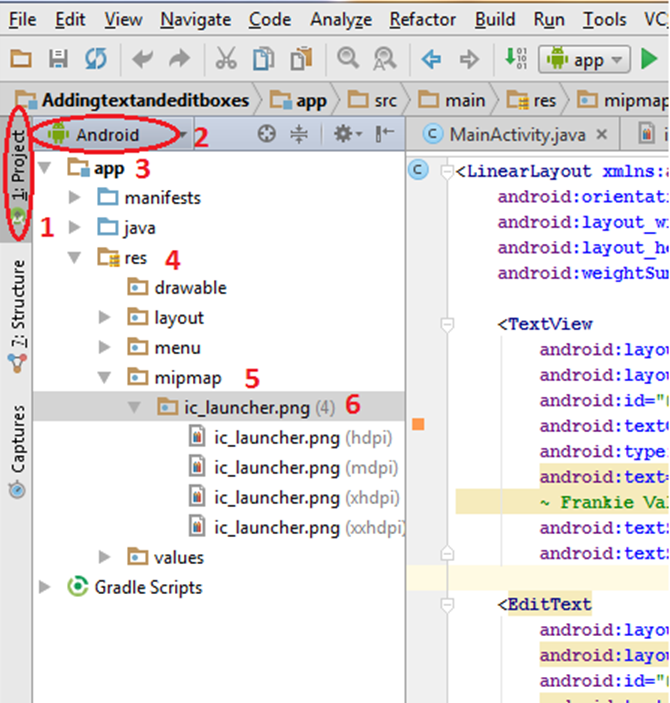
Task: Open the Run menu
Action: tap(549, 20)
